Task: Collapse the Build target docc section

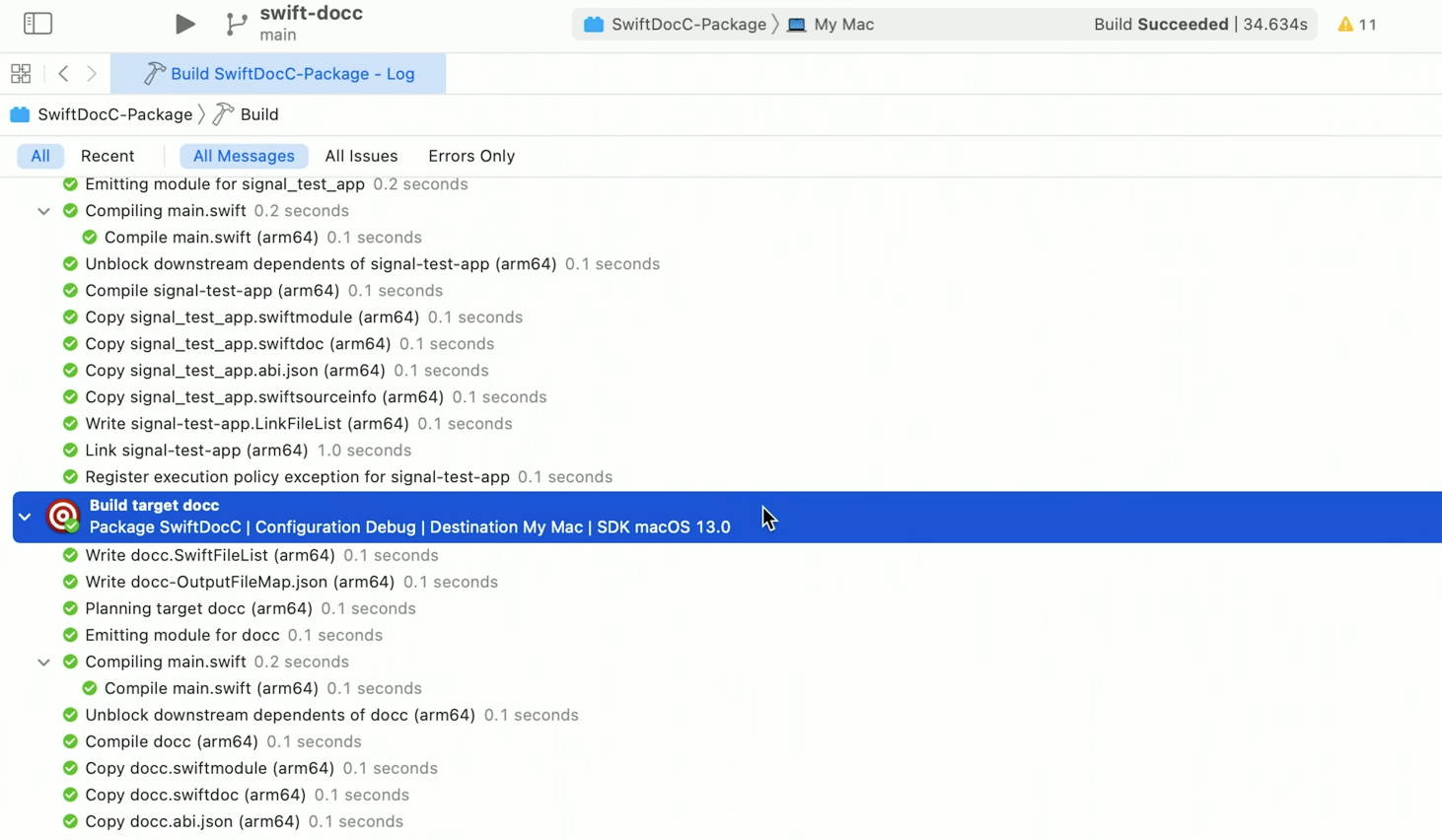Action: point(25,517)
